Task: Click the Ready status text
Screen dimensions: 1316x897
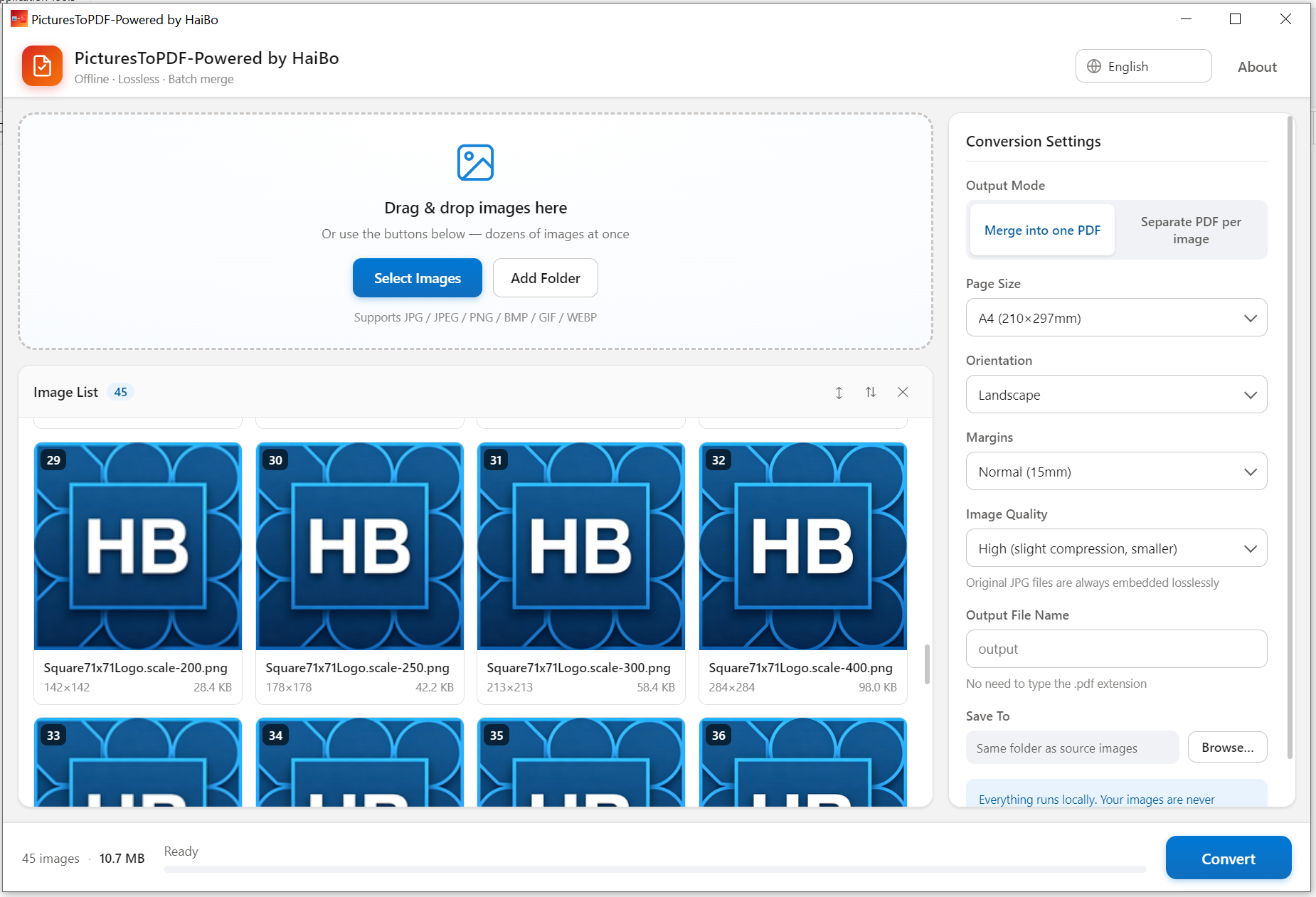Action: tap(181, 851)
